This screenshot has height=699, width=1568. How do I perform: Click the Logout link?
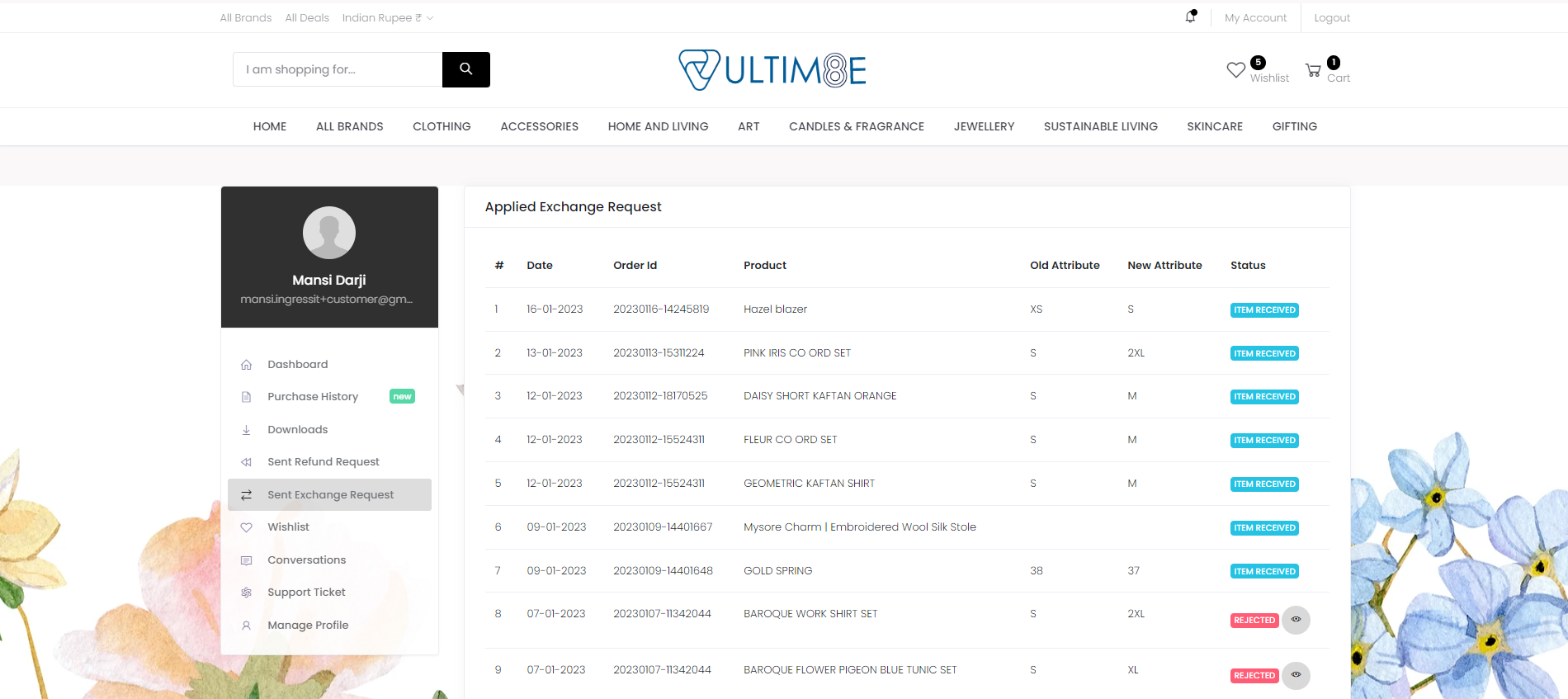1331,18
